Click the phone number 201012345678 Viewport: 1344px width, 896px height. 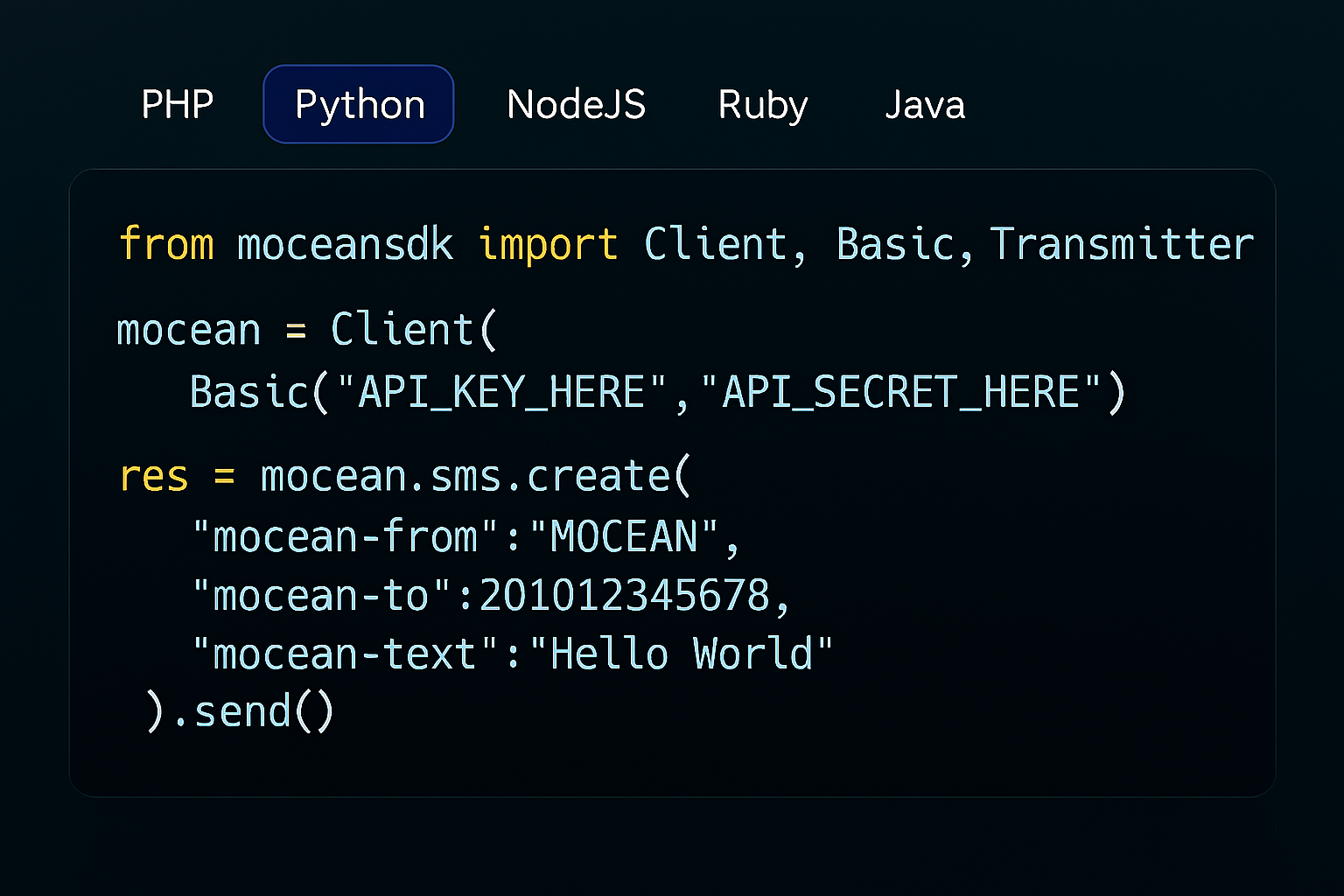point(624,596)
